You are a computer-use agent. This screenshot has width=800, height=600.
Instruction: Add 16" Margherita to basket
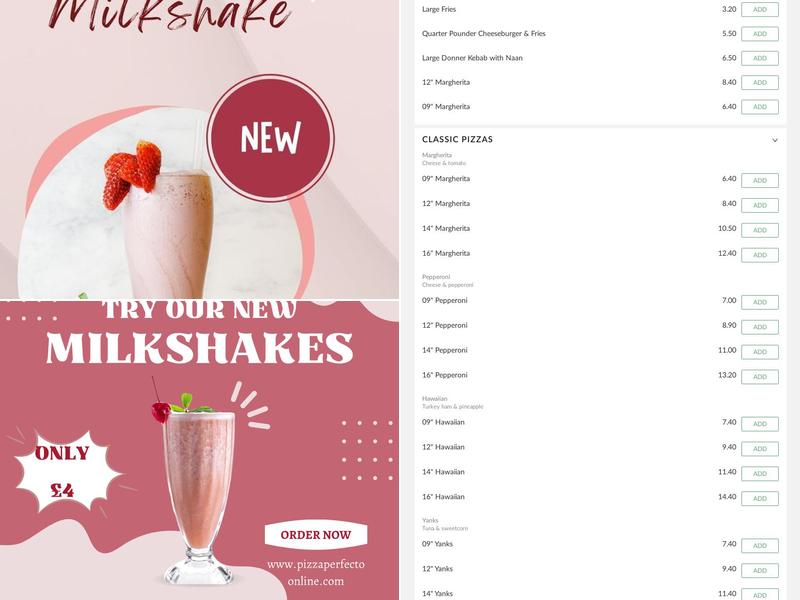tap(760, 255)
